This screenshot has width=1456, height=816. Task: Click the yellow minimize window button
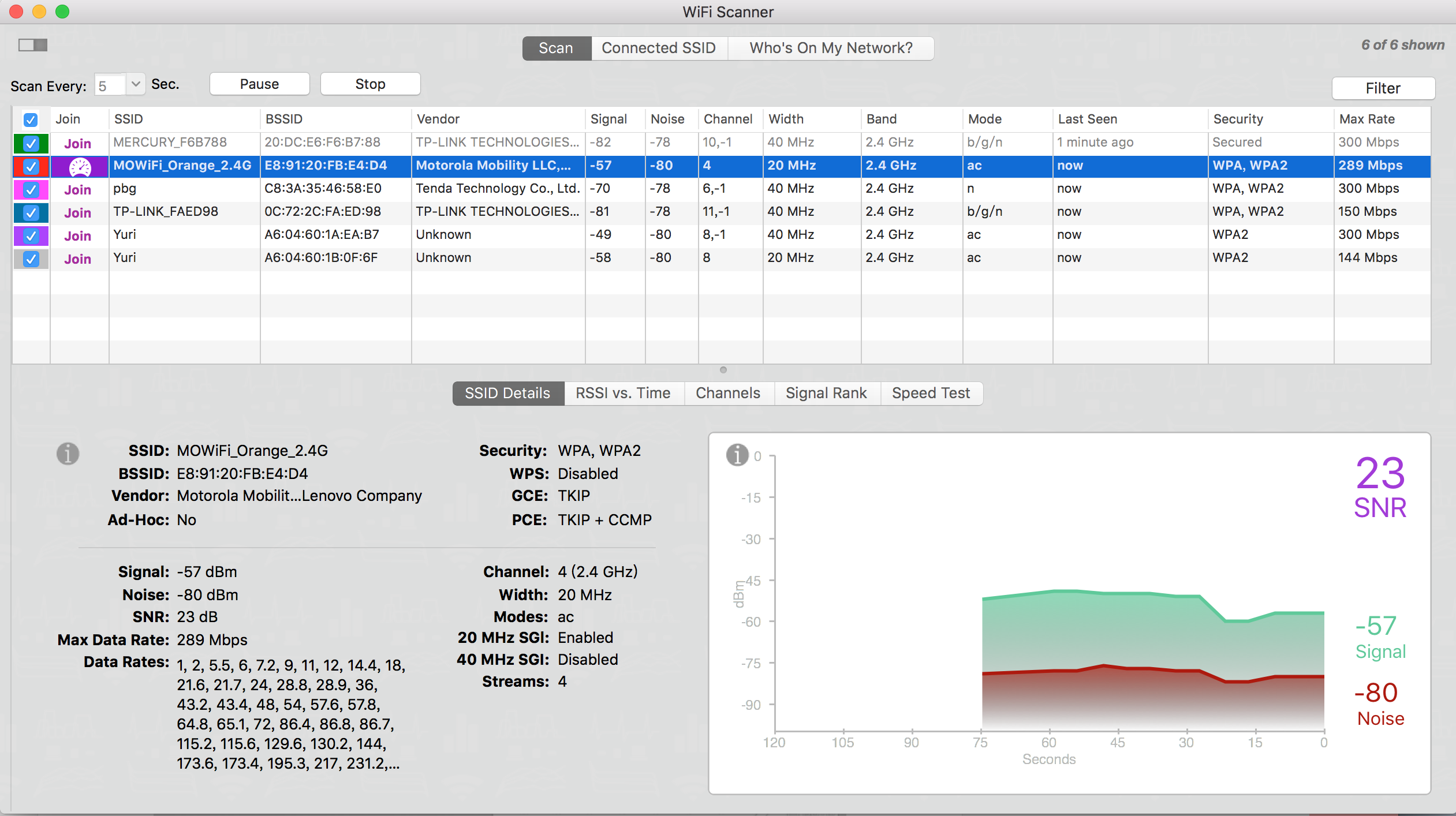(x=39, y=12)
